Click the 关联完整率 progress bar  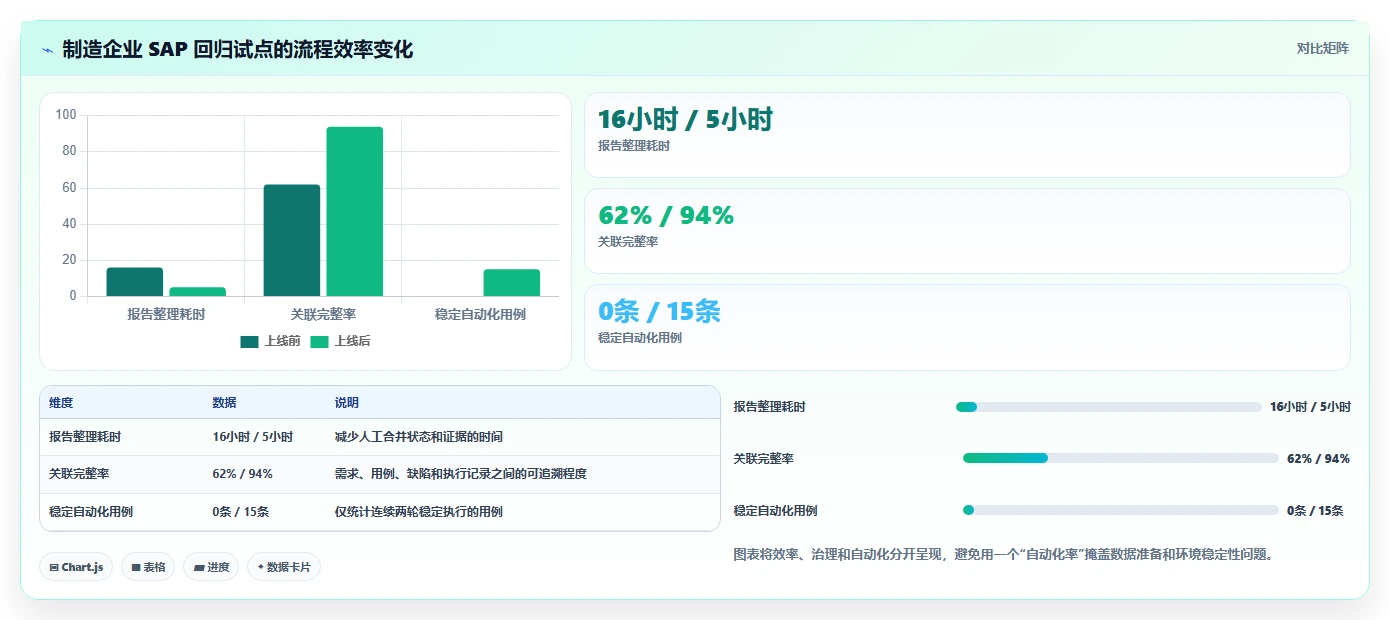[1121, 458]
